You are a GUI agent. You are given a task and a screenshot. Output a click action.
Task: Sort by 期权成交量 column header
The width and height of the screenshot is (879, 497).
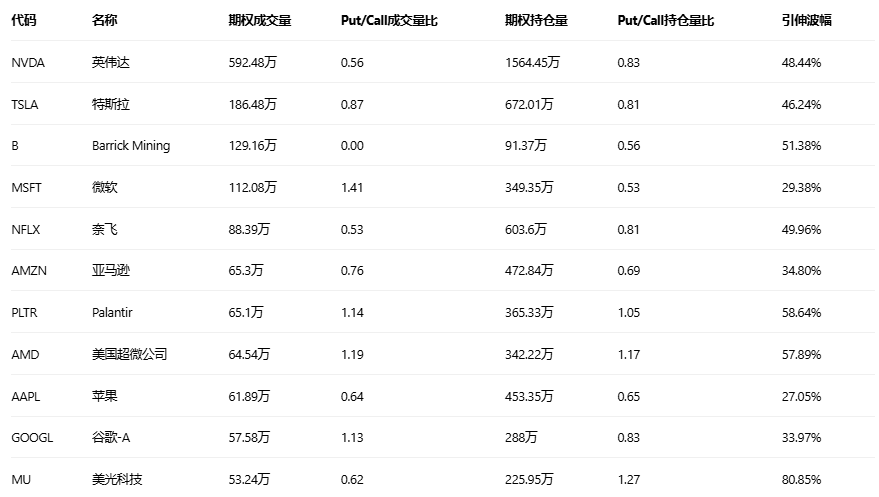(x=260, y=20)
